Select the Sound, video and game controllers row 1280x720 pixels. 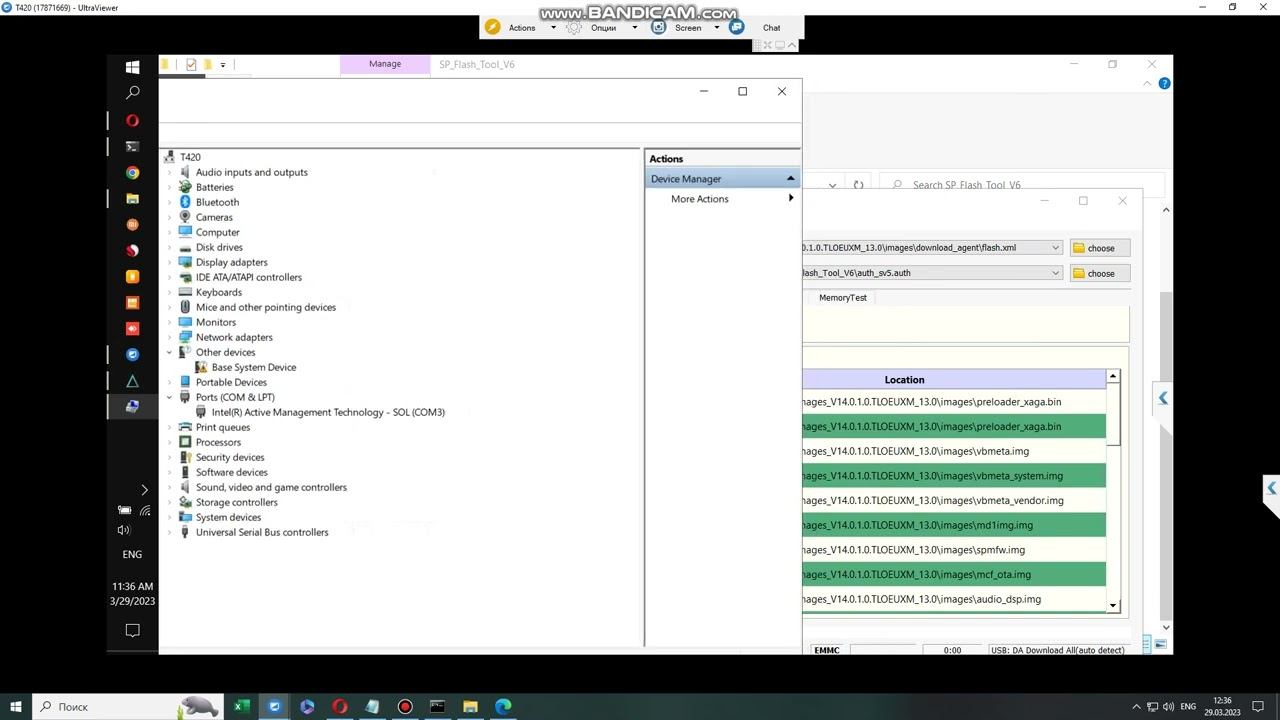(x=271, y=487)
